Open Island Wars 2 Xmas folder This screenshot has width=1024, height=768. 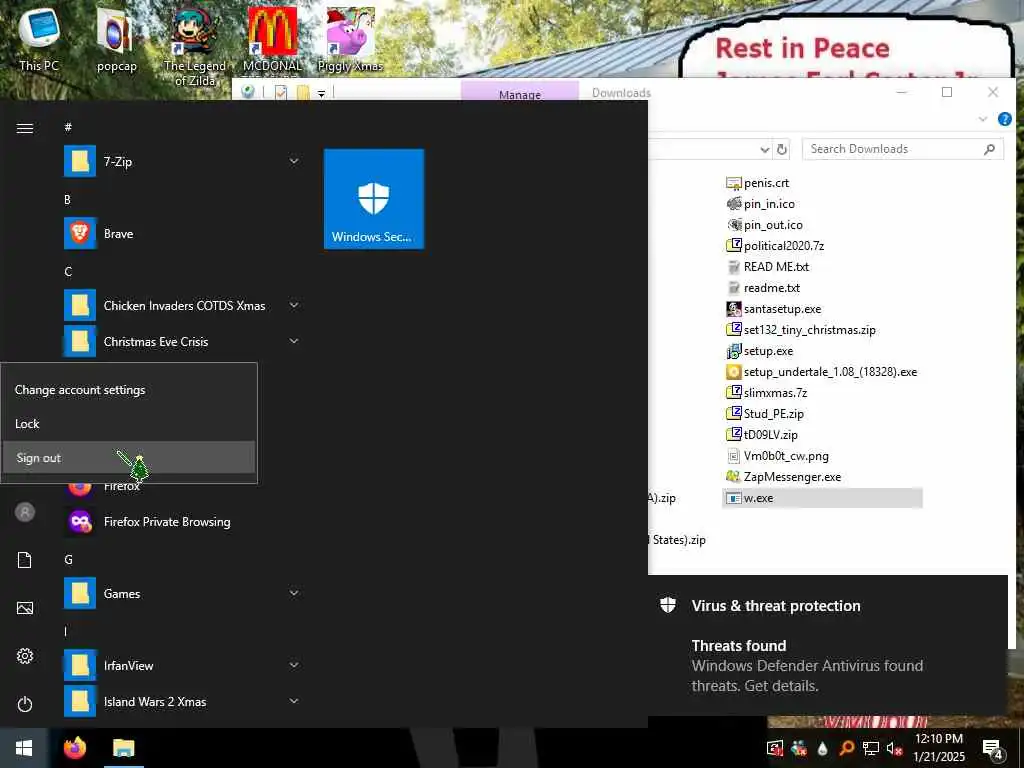[x=183, y=701]
